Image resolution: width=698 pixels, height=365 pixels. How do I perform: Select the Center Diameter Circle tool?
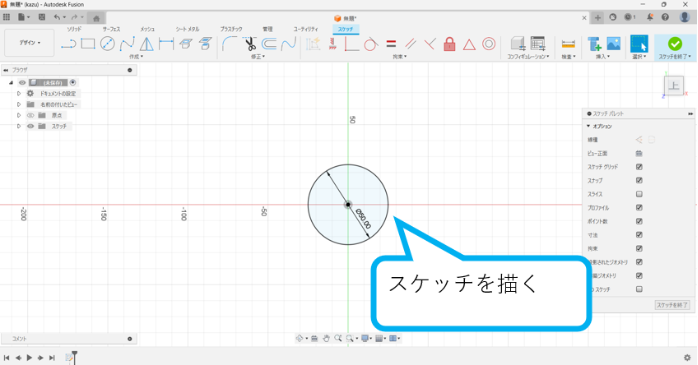tap(107, 44)
